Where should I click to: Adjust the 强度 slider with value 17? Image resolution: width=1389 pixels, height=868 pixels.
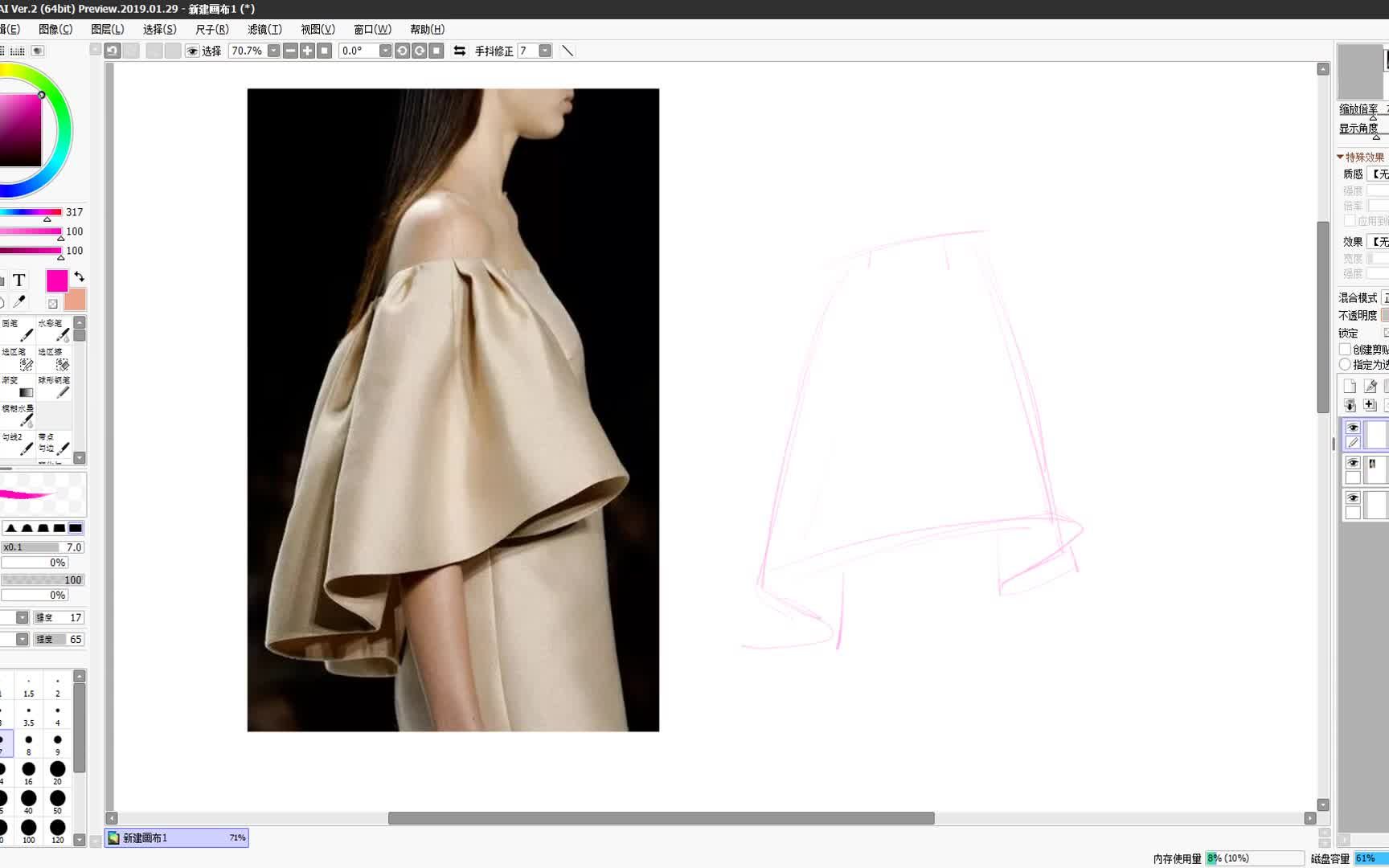(x=59, y=617)
